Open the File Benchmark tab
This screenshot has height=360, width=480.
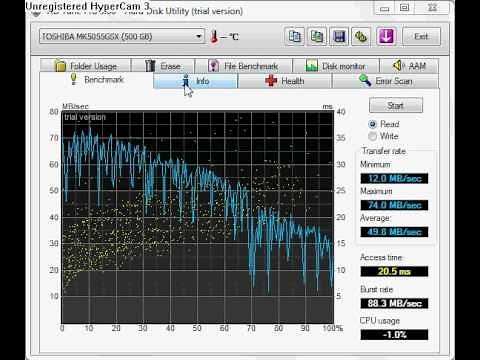click(243, 66)
